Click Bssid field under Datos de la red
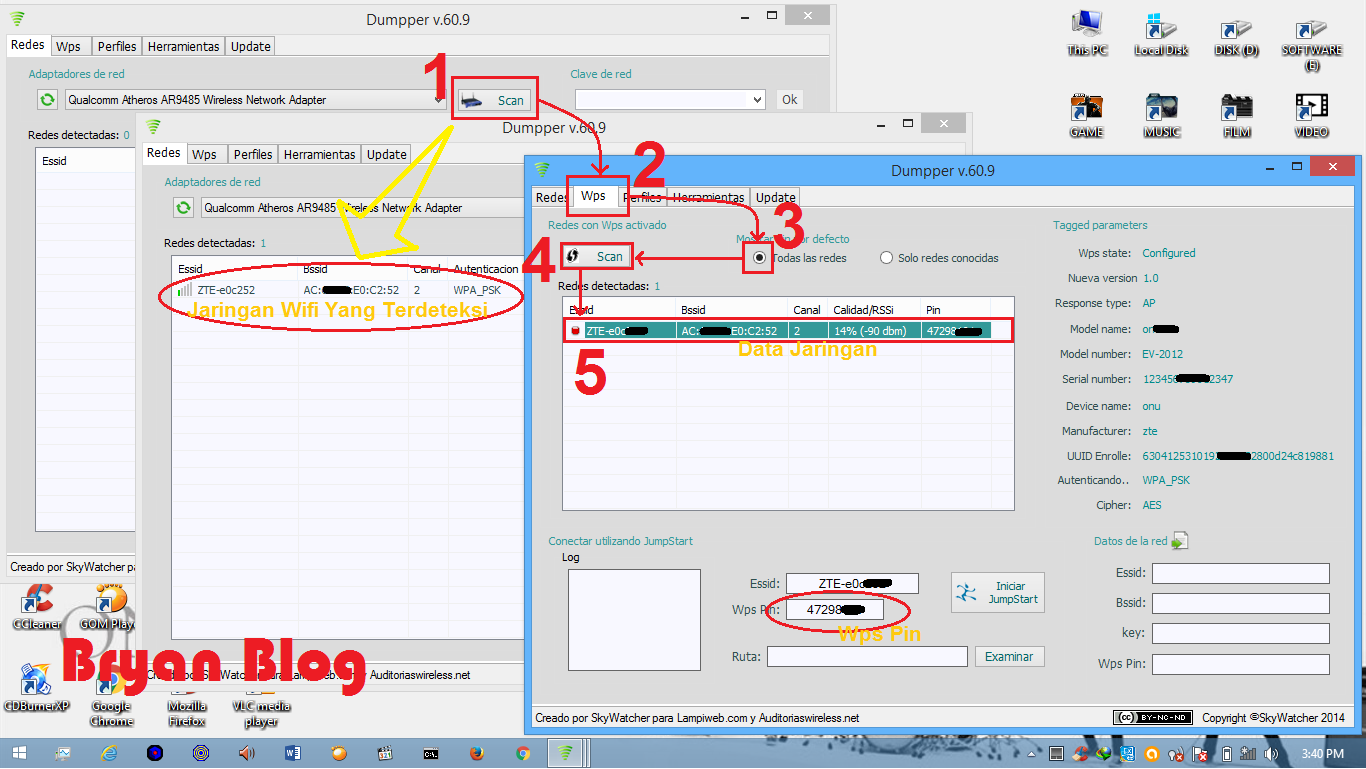 pos(1240,603)
